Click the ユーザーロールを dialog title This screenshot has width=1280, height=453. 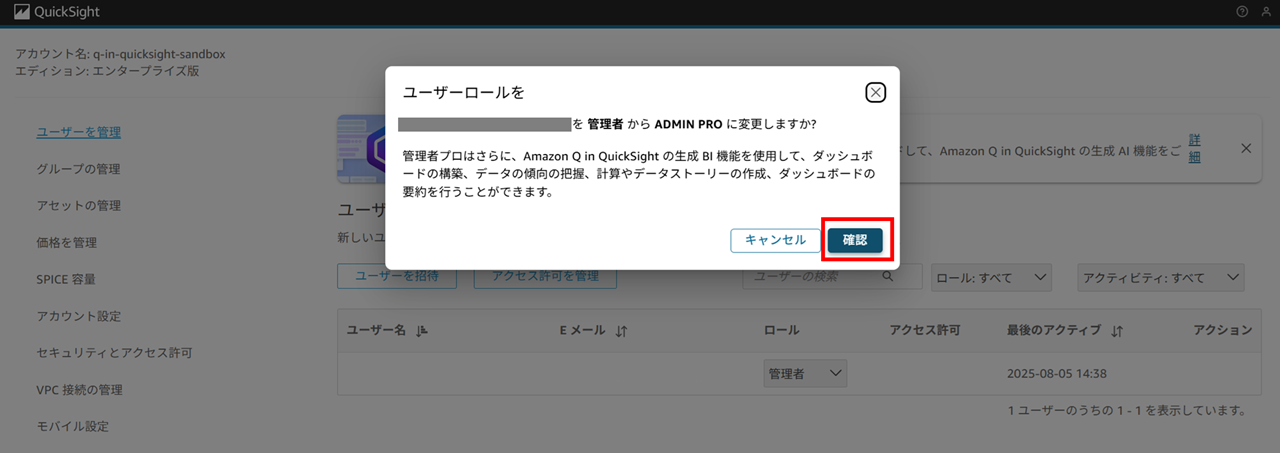pos(463,93)
